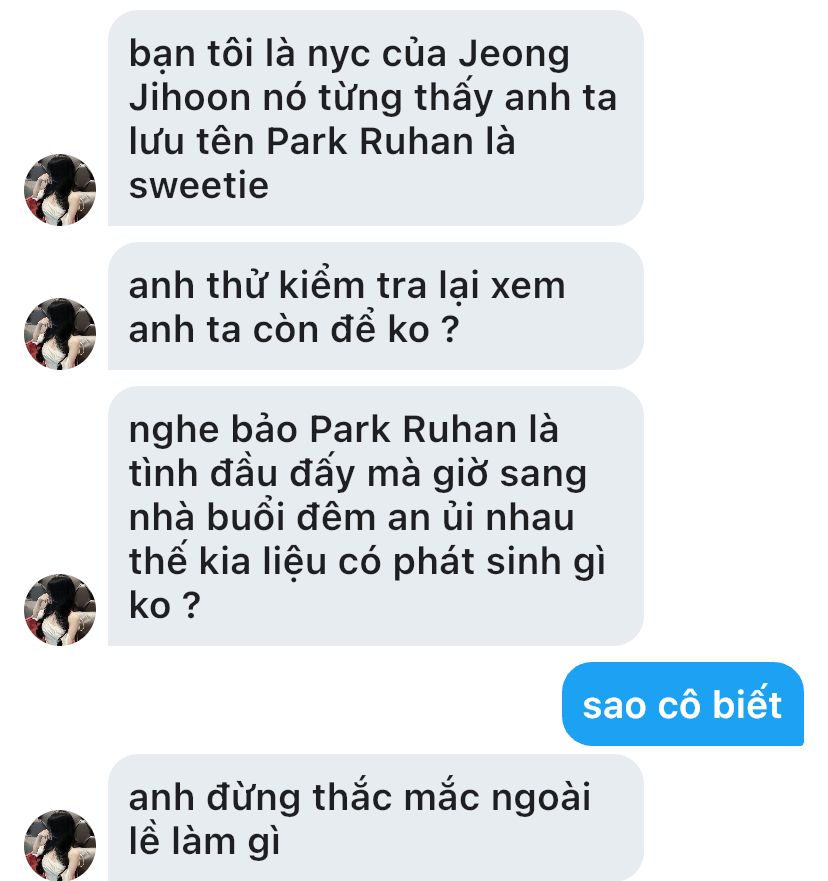The image size is (828, 881).
Task: Open sender avatar beside the sweetie message
Action: point(60,189)
